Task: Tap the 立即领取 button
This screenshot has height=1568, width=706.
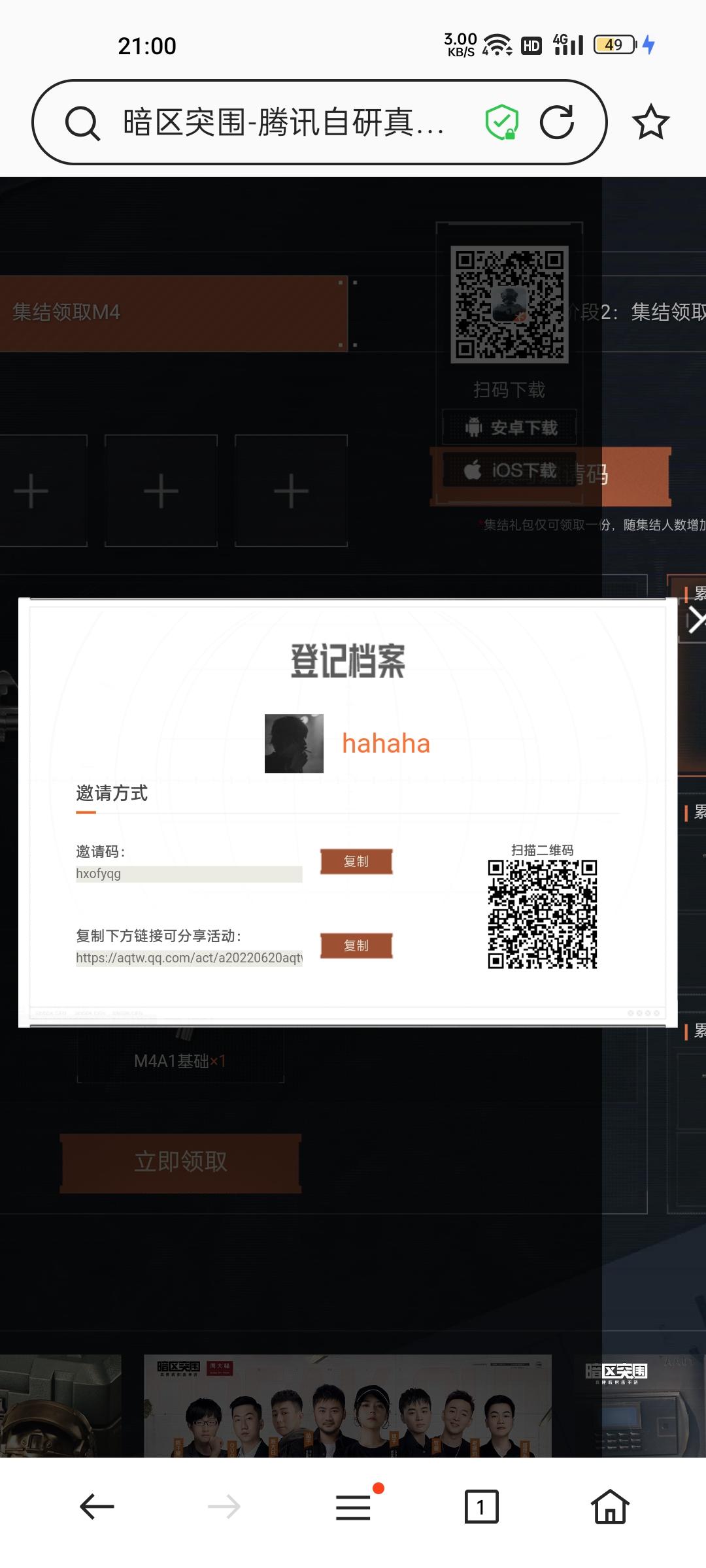Action: pos(180,1163)
